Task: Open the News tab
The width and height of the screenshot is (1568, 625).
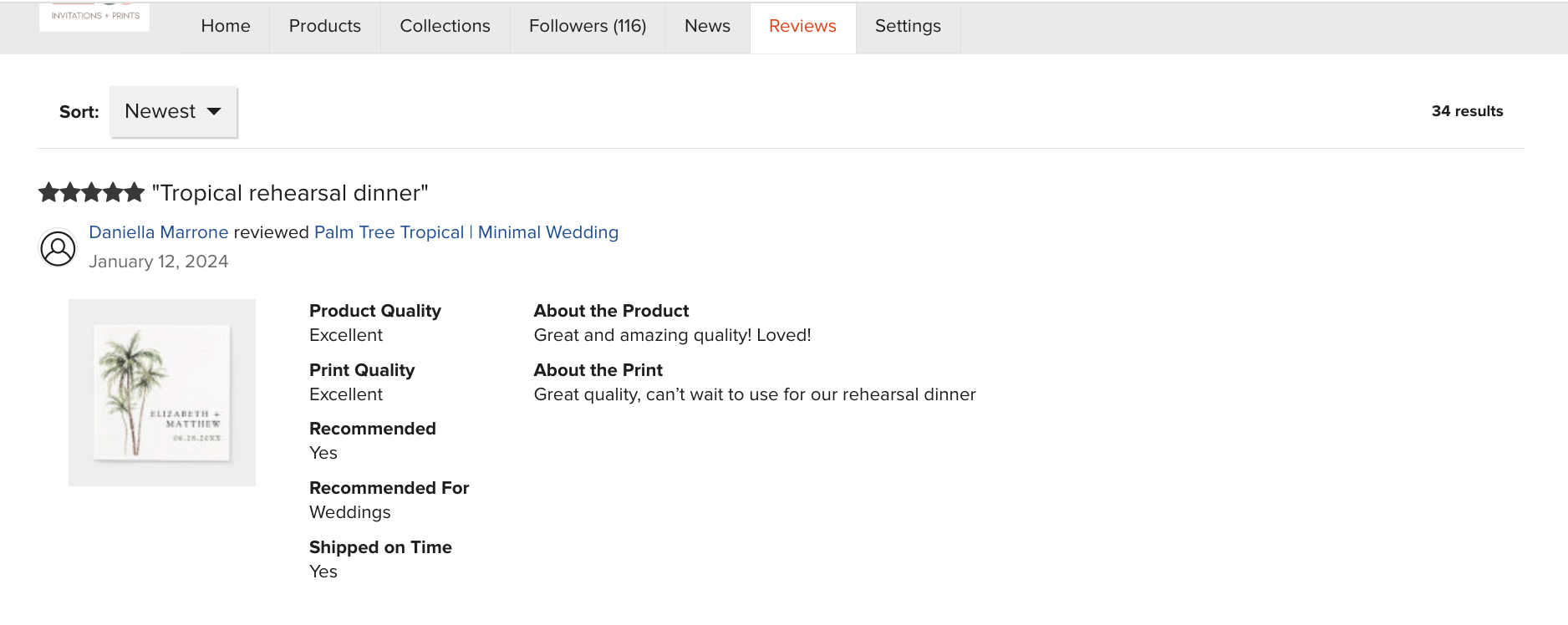Action: 707,26
